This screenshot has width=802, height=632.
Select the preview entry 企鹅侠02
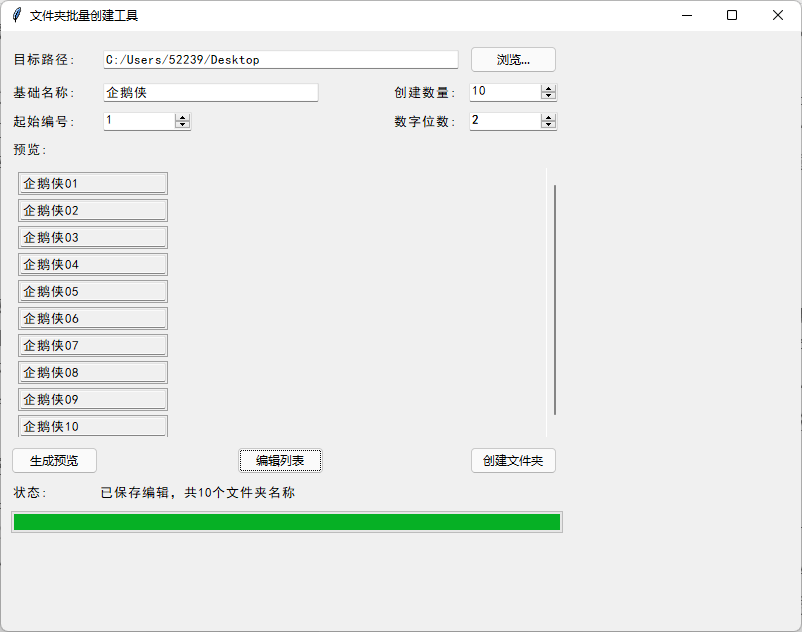93,211
